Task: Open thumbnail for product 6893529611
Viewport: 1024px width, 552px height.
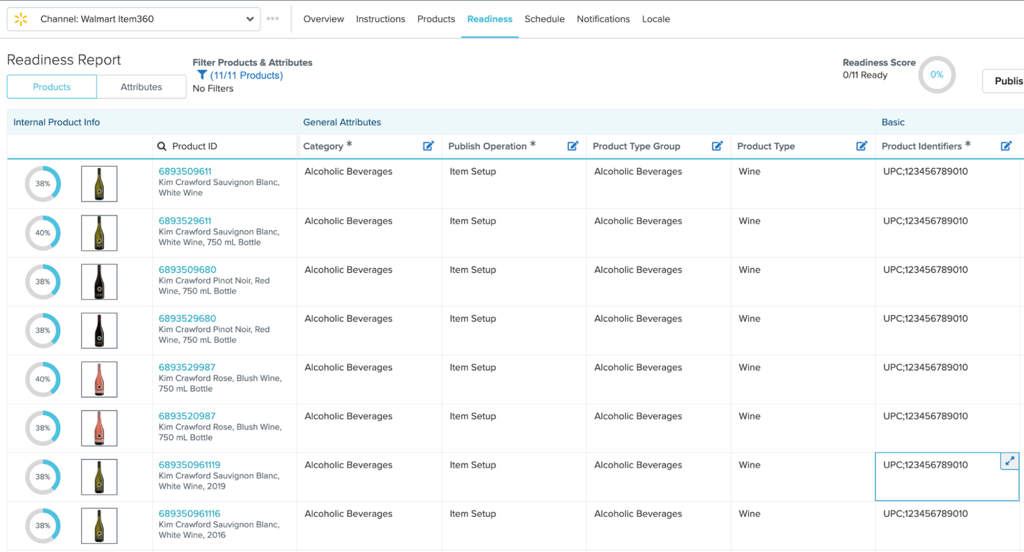Action: point(99,233)
